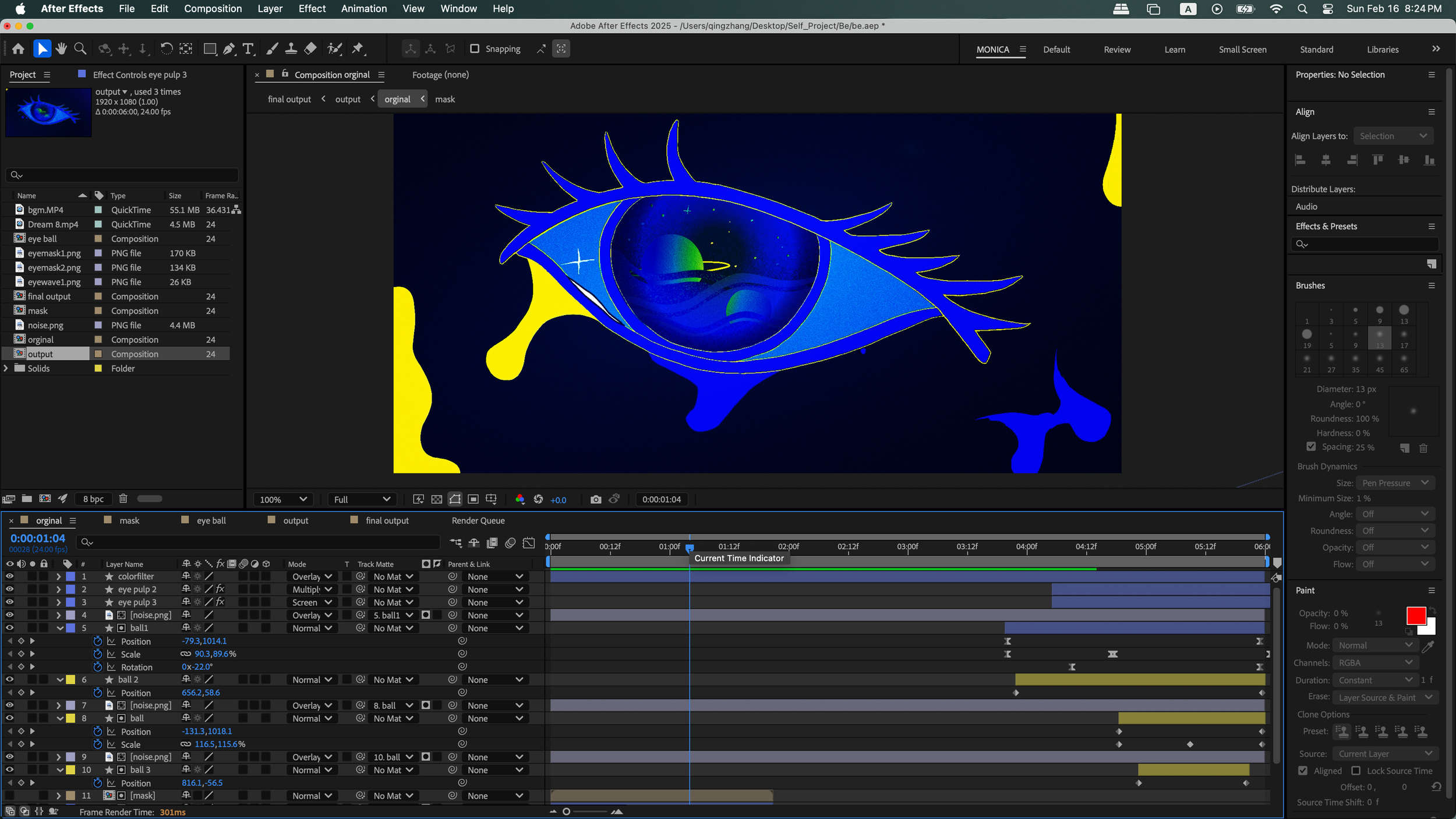Screen dimensions: 1456x819
Task: Open the 100% magnification dropdown
Action: (x=283, y=500)
